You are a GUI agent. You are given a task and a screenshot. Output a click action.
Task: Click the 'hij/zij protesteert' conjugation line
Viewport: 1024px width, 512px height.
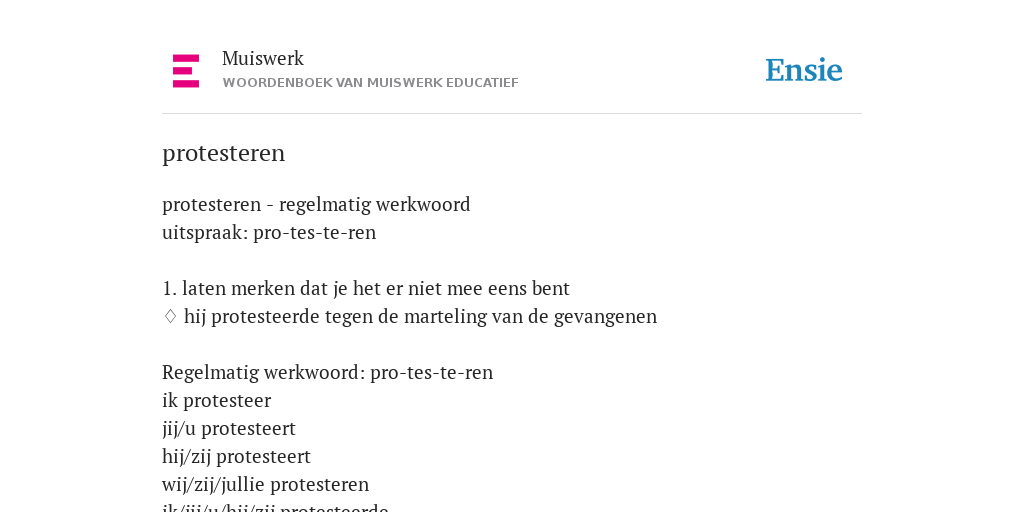pos(236,456)
